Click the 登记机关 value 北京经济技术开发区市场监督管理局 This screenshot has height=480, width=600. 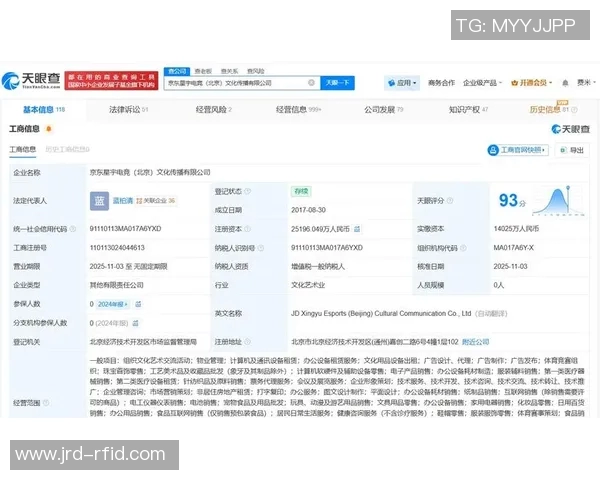pyautogui.click(x=143, y=342)
